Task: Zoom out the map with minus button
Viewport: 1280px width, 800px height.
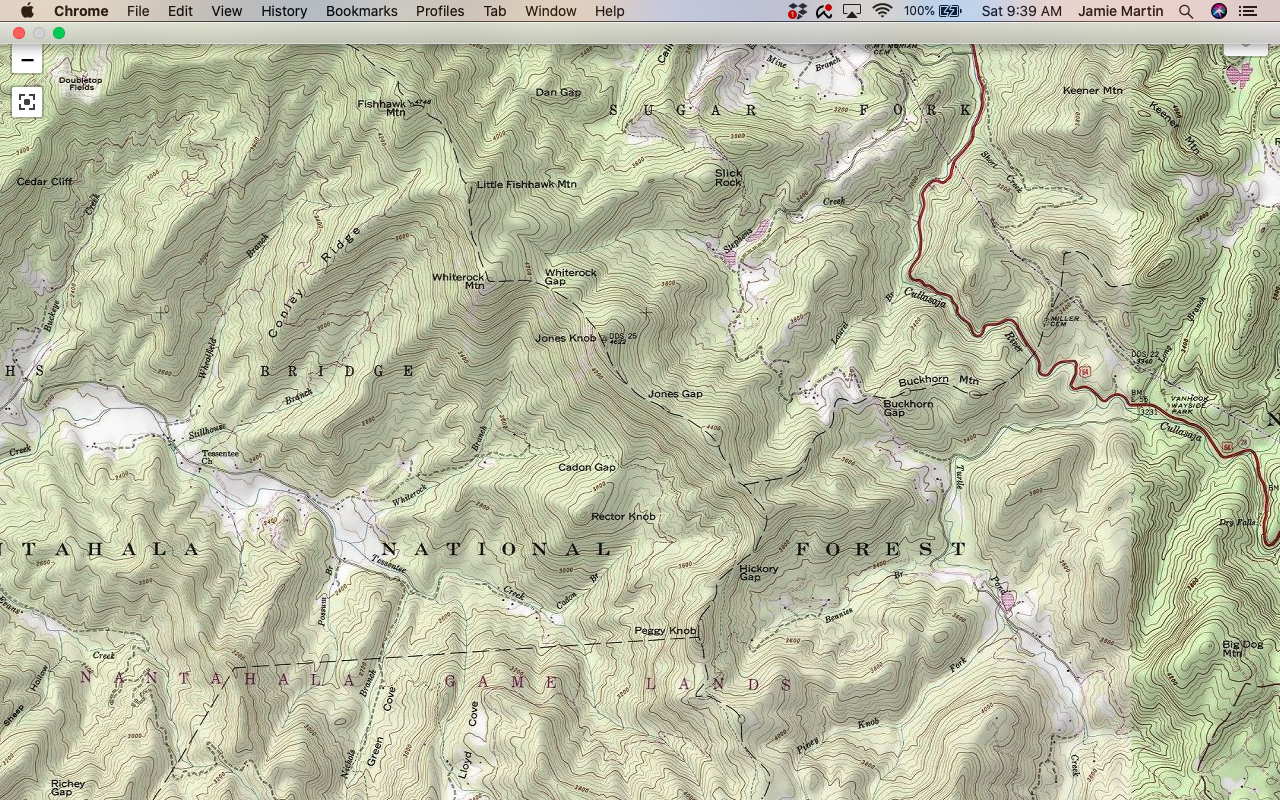Action: [27, 59]
